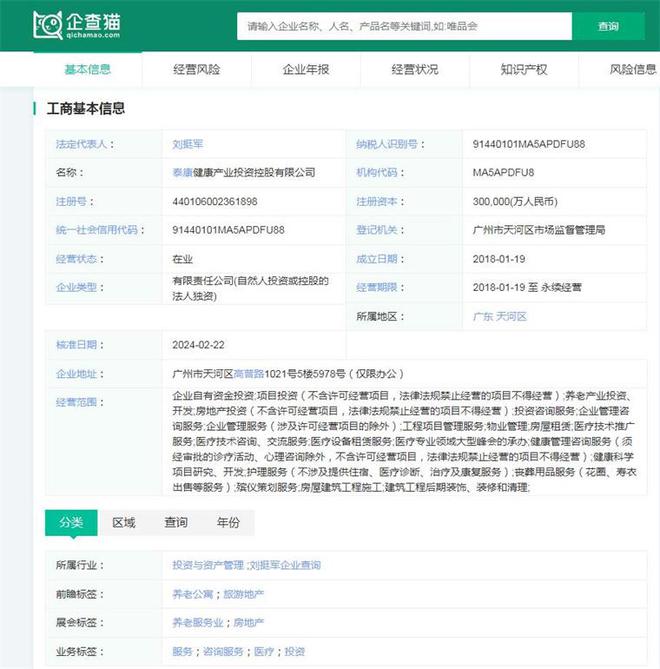
Task: Click the 机构代码 label link
Action: (x=377, y=172)
